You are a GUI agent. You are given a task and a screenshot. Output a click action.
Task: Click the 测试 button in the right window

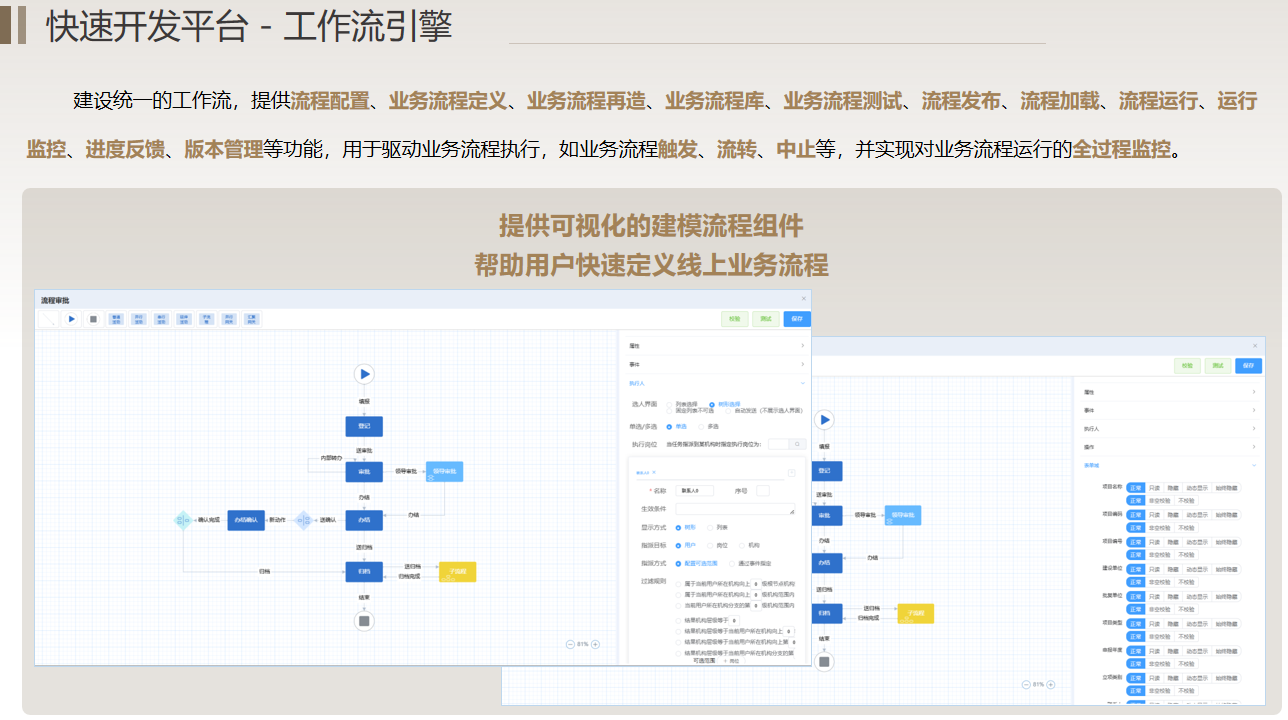click(1217, 366)
